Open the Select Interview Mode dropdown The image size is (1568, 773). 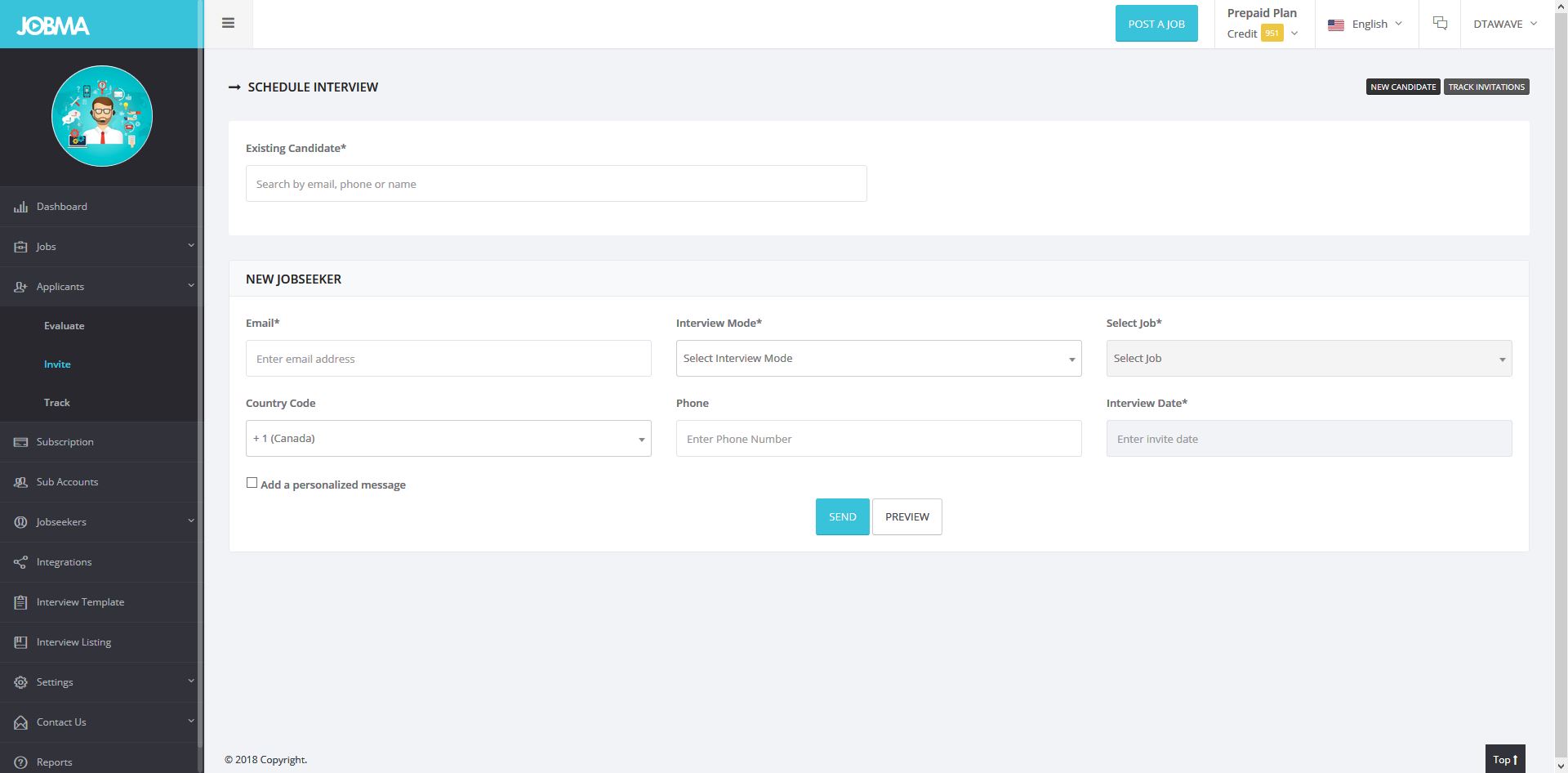(879, 359)
